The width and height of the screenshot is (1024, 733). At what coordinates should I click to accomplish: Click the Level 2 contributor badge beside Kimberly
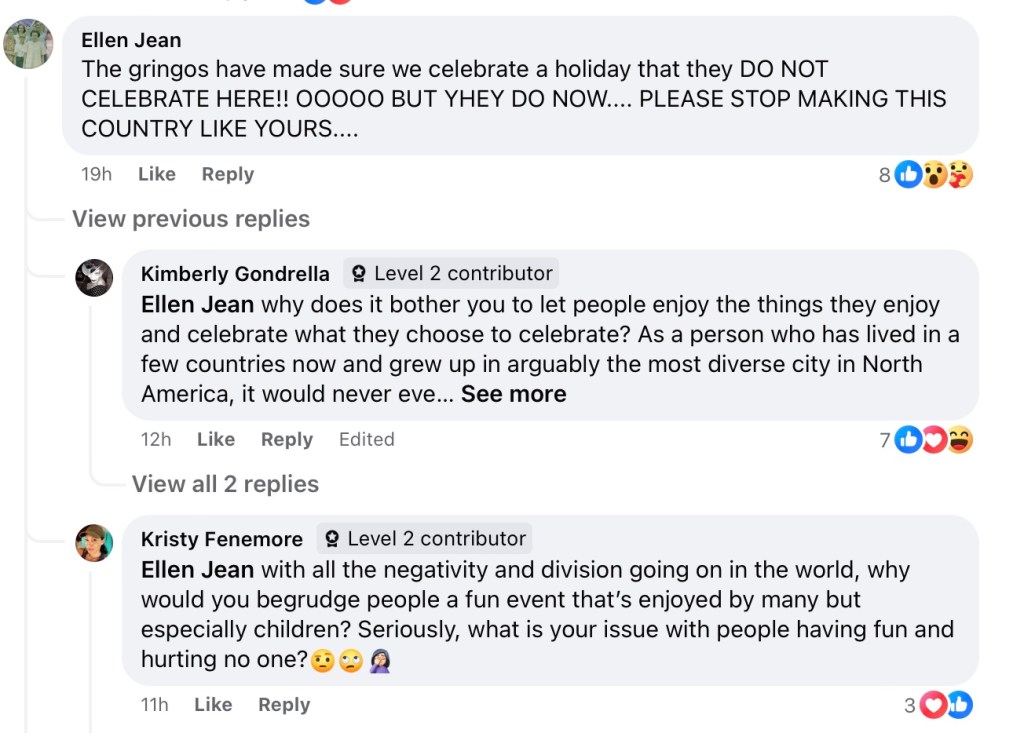(x=450, y=274)
